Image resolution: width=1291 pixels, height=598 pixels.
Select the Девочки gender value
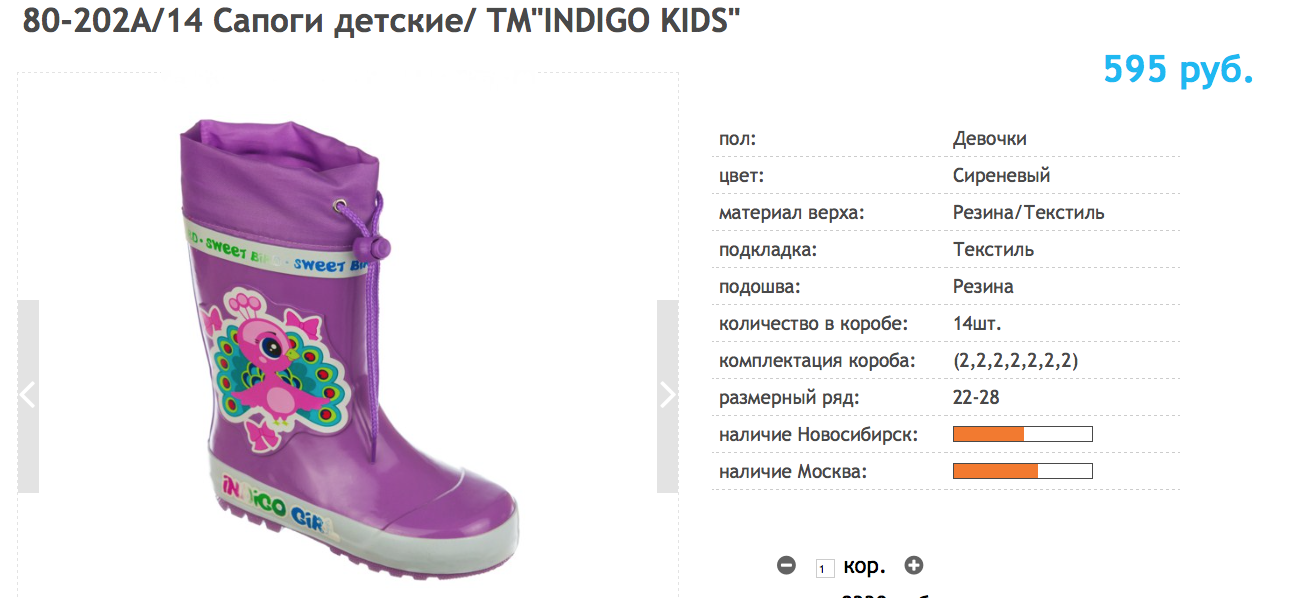point(989,139)
